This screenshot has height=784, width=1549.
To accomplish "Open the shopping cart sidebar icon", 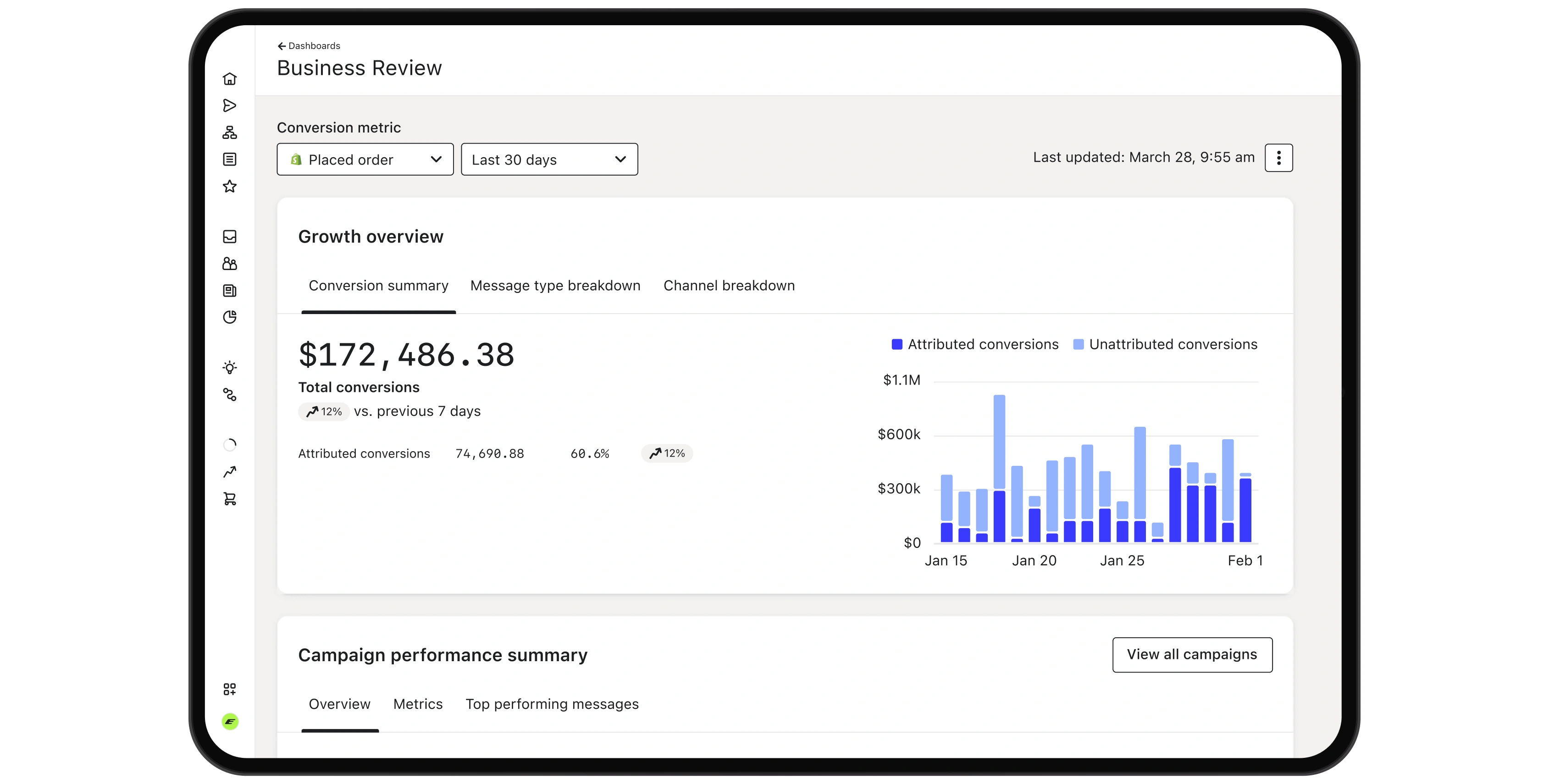I will click(229, 499).
